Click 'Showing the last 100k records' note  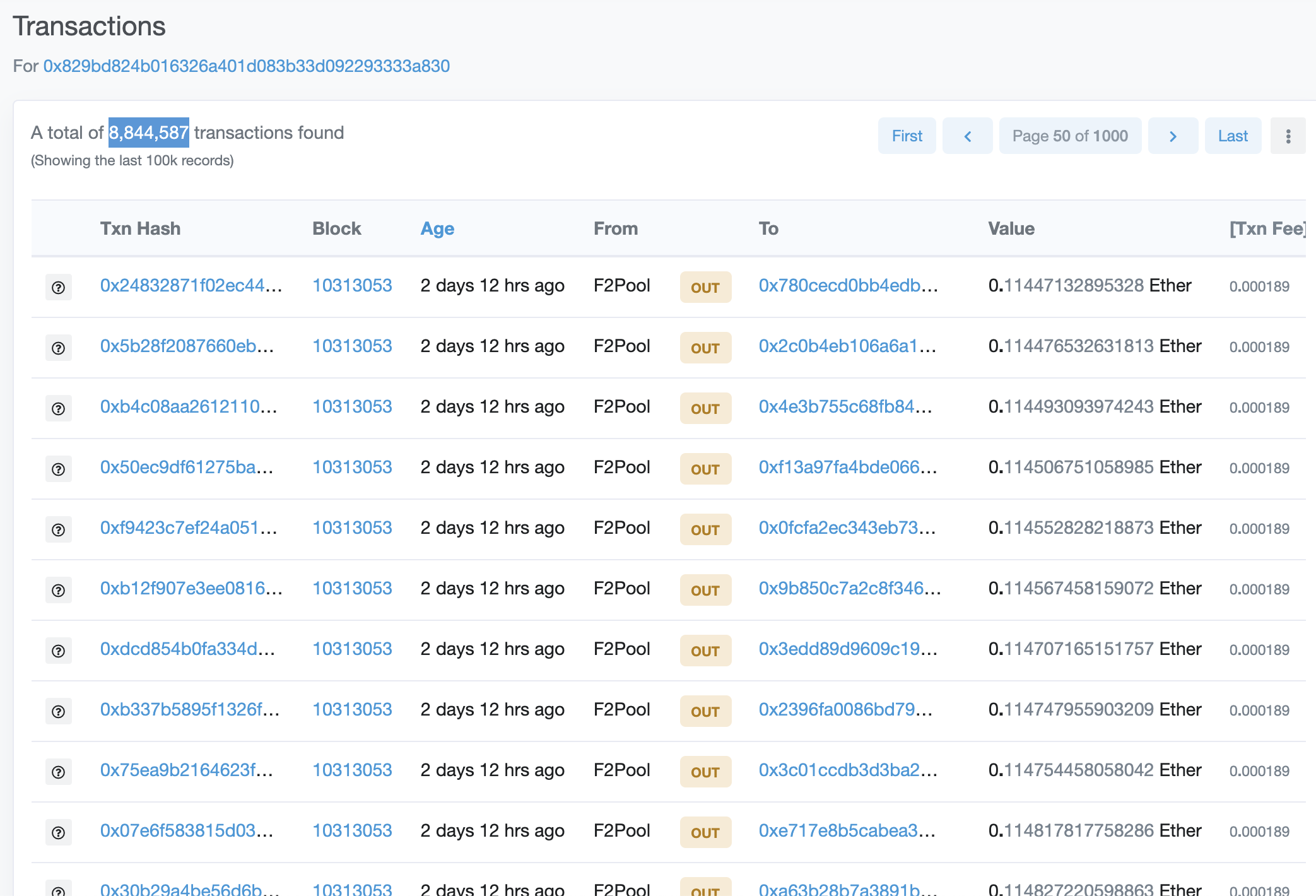[x=132, y=161]
